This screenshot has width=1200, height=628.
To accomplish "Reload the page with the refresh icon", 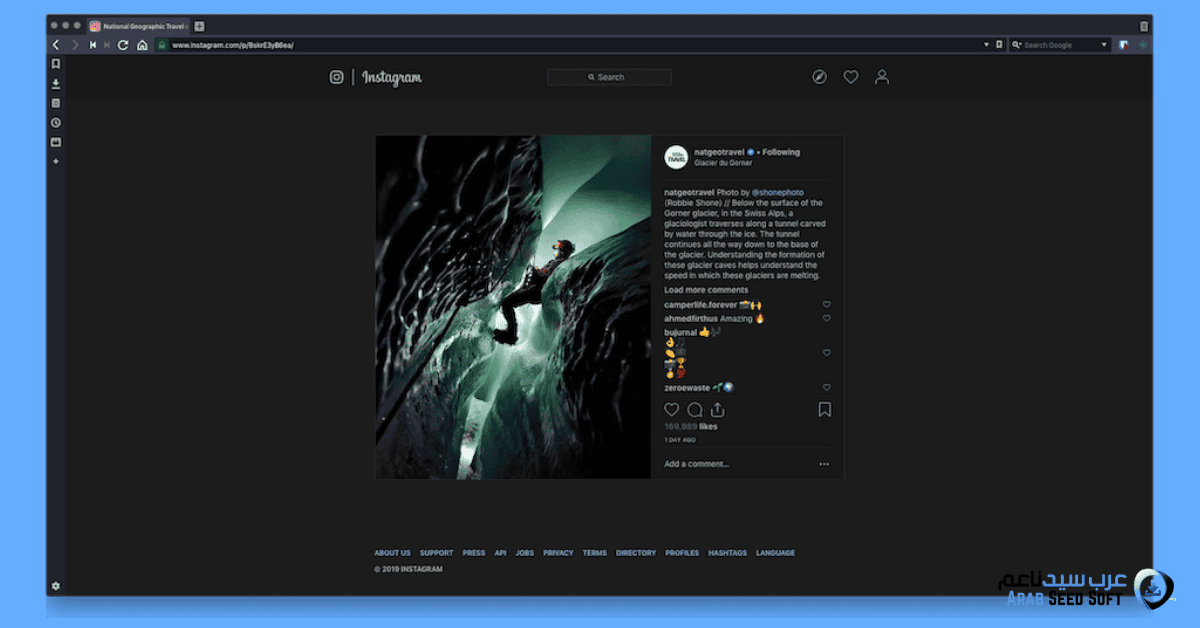I will (123, 45).
